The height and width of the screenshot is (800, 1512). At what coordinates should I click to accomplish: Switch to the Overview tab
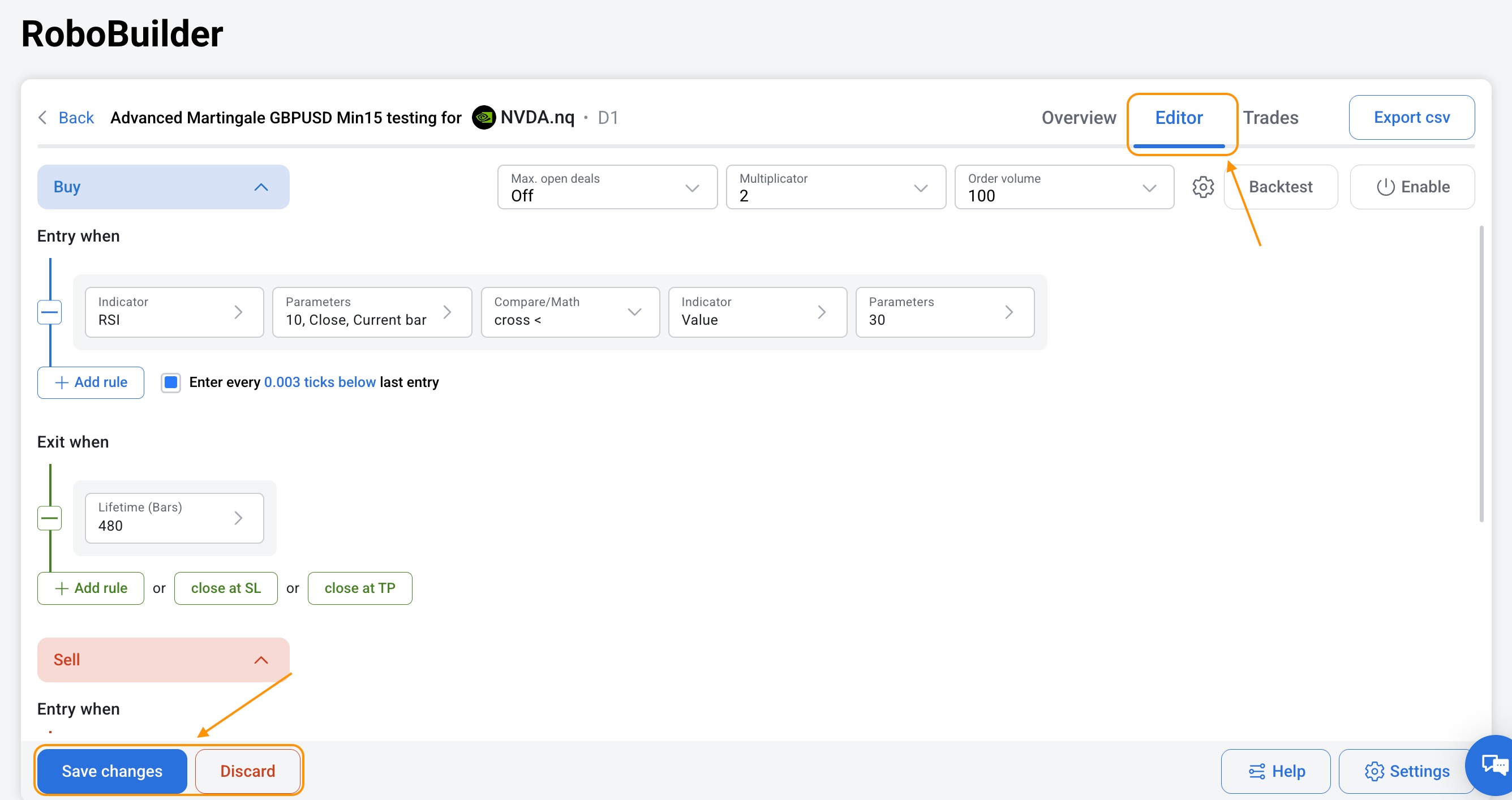[1078, 117]
